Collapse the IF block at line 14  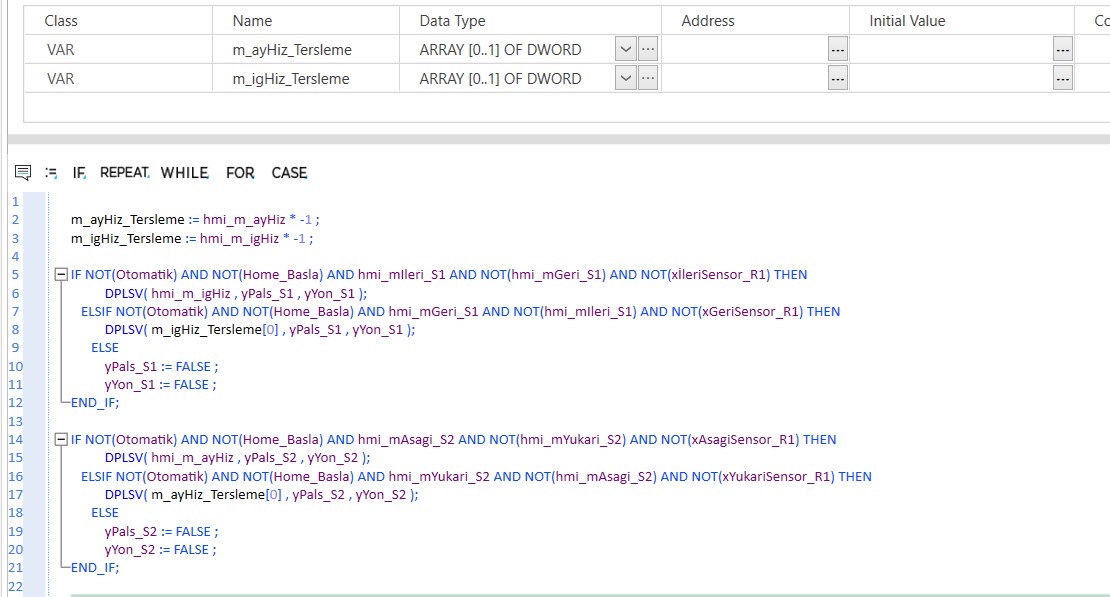(61, 440)
